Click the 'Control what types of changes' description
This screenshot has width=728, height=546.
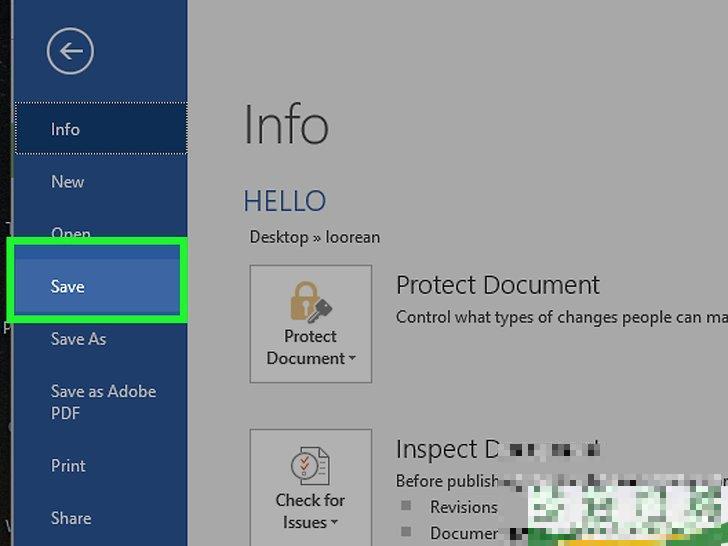point(560,317)
